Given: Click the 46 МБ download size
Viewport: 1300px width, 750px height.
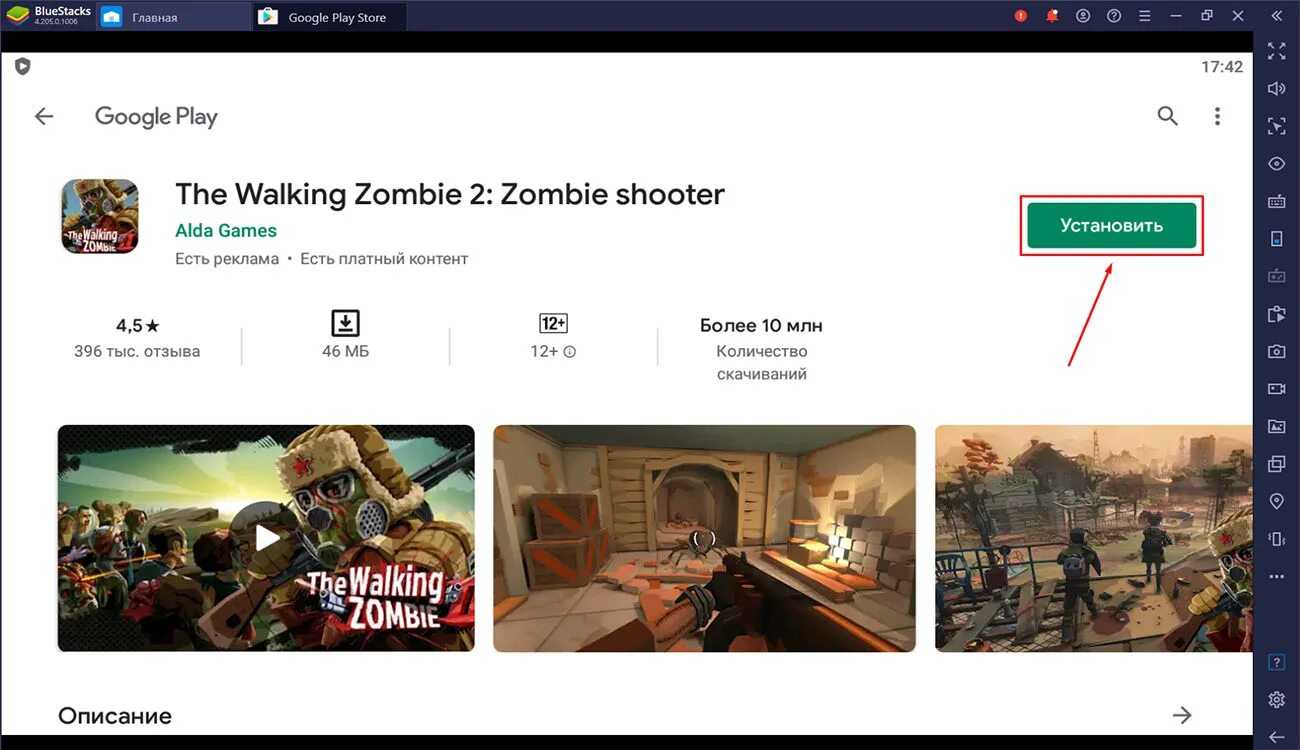Looking at the screenshot, I should (x=345, y=351).
